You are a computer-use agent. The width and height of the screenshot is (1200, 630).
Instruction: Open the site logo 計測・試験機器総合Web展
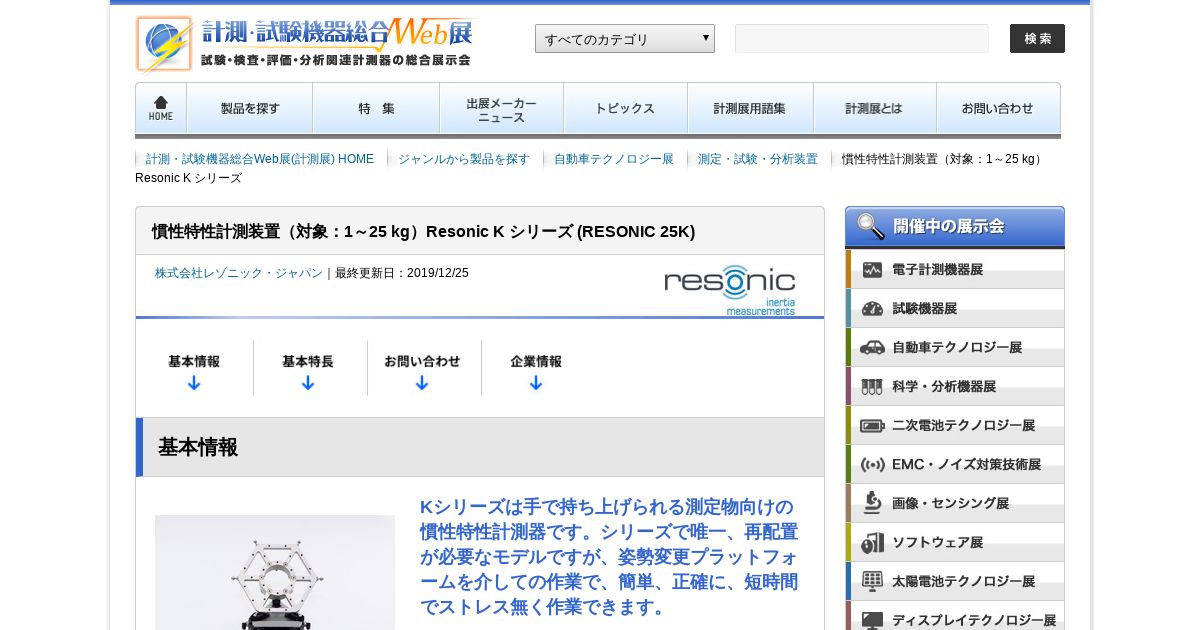click(x=304, y=44)
